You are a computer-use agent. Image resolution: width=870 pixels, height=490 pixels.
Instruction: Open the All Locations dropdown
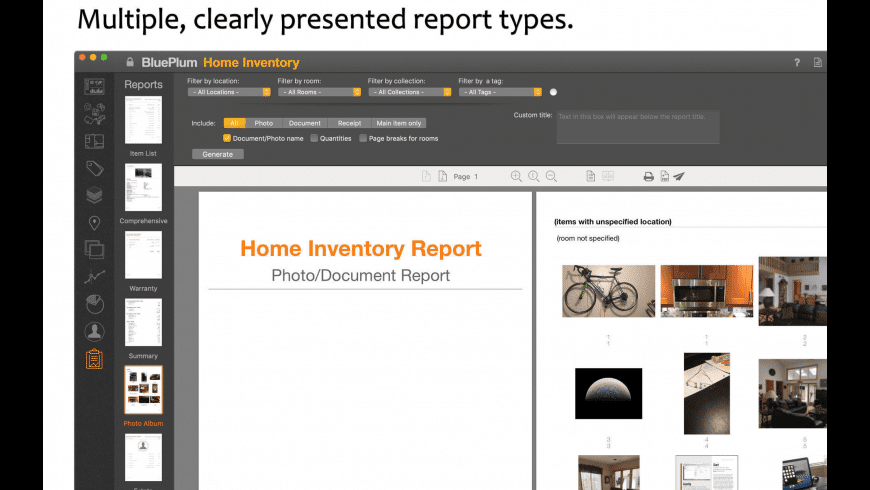(x=229, y=92)
